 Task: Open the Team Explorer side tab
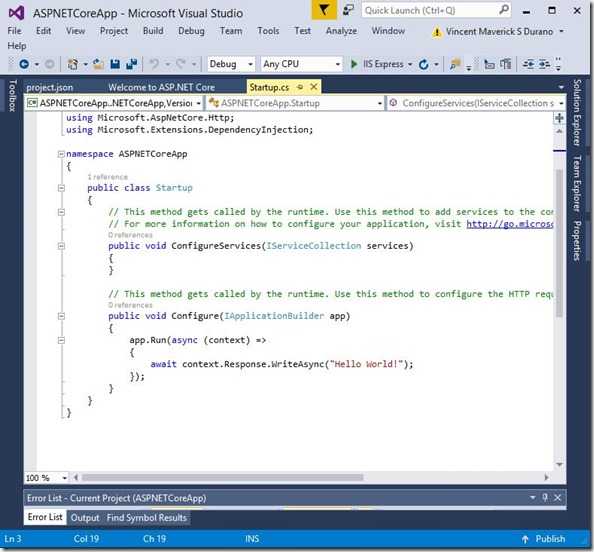coord(577,183)
